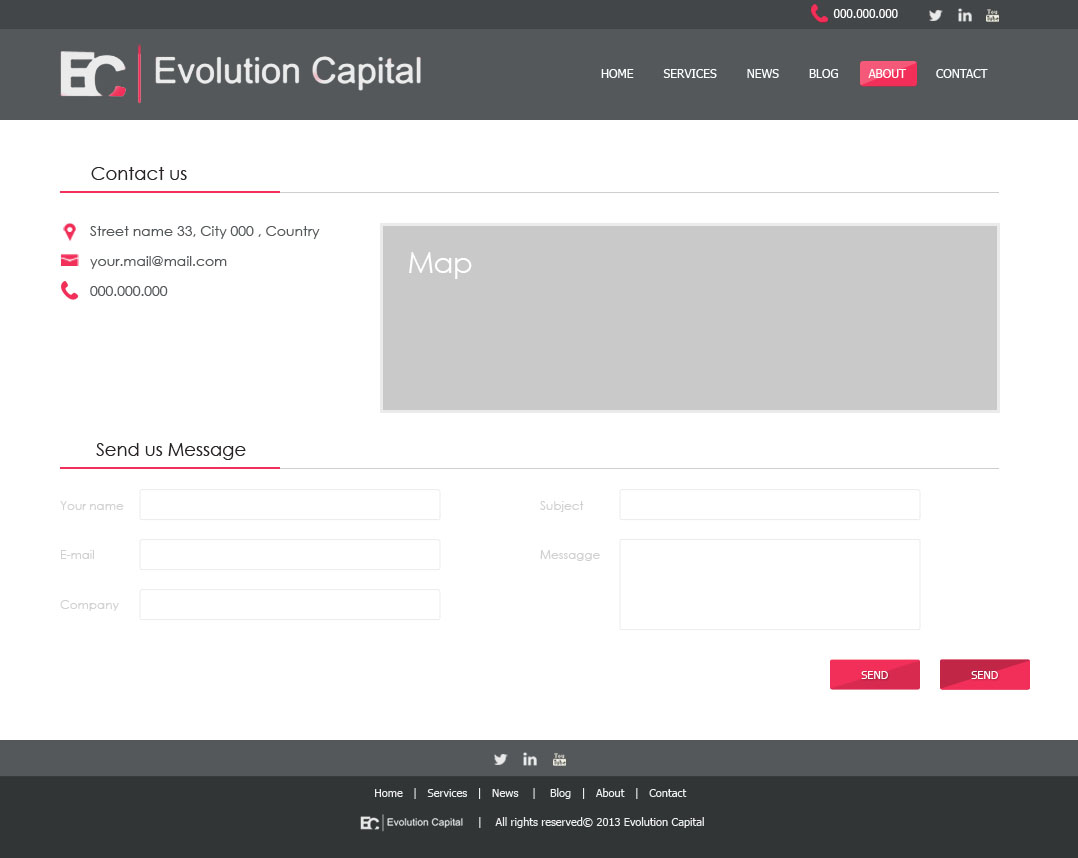The image size is (1078, 858).
Task: Click the Street name 33 address text
Action: point(204,231)
